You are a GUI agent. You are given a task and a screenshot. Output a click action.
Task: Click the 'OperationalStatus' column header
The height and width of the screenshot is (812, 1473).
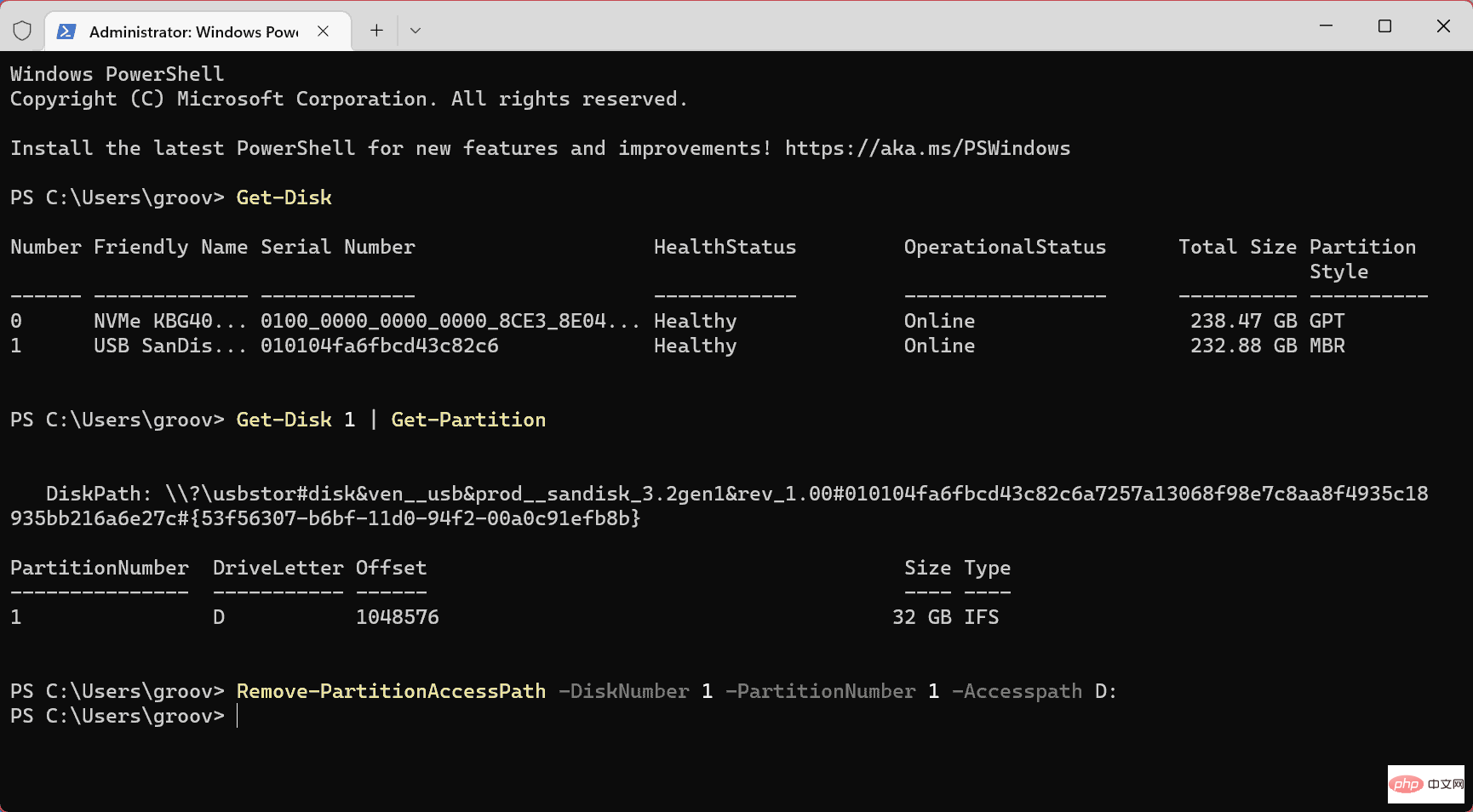coord(1005,247)
